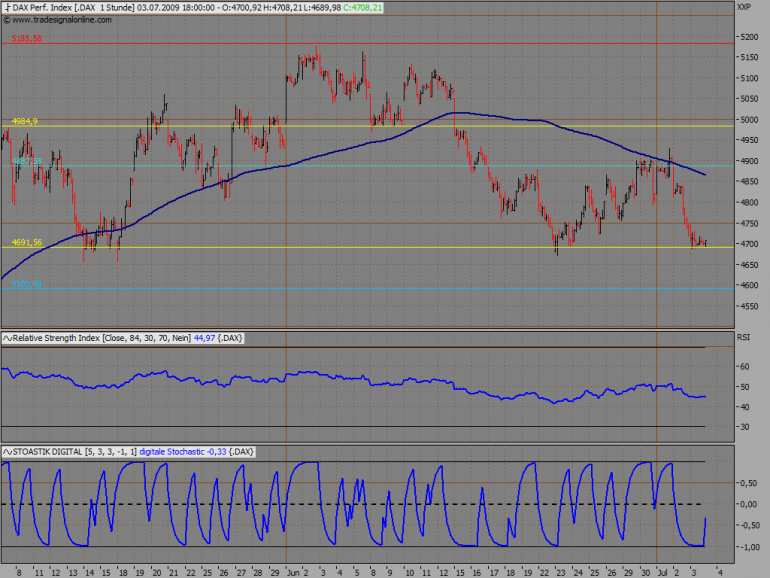770x578 pixels.
Task: Click the 5150 price axis value
Action: [748, 57]
